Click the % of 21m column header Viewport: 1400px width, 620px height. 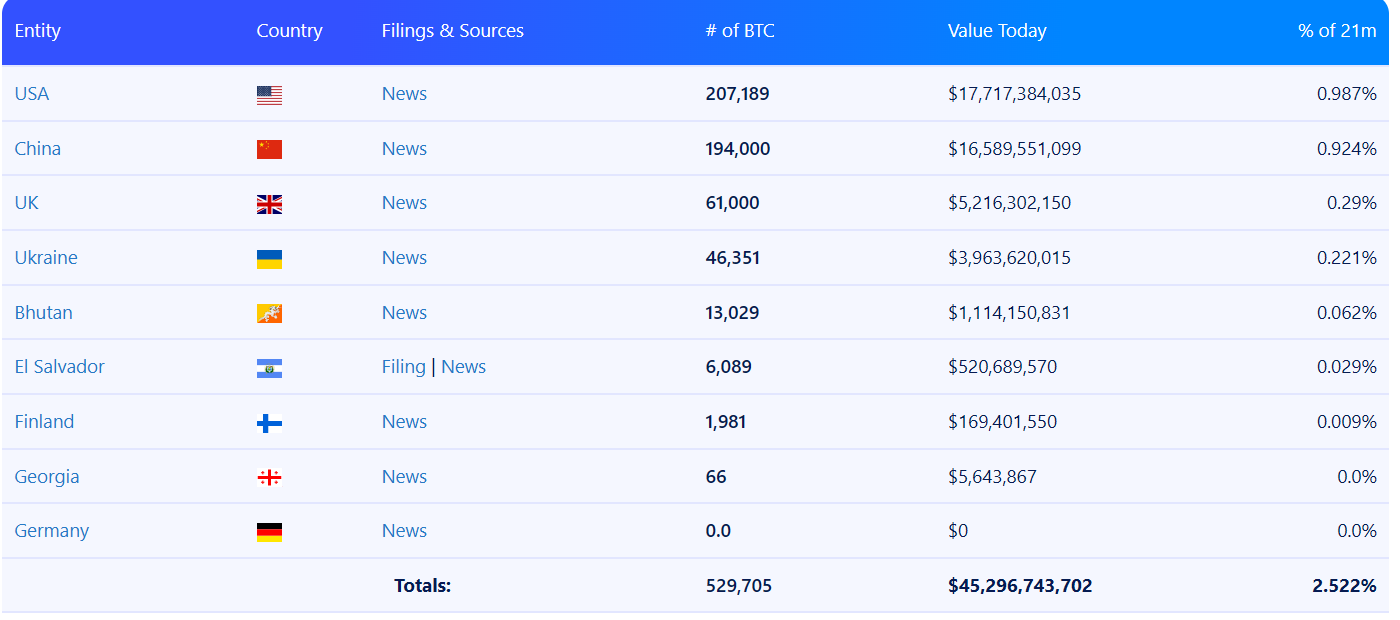[1337, 31]
